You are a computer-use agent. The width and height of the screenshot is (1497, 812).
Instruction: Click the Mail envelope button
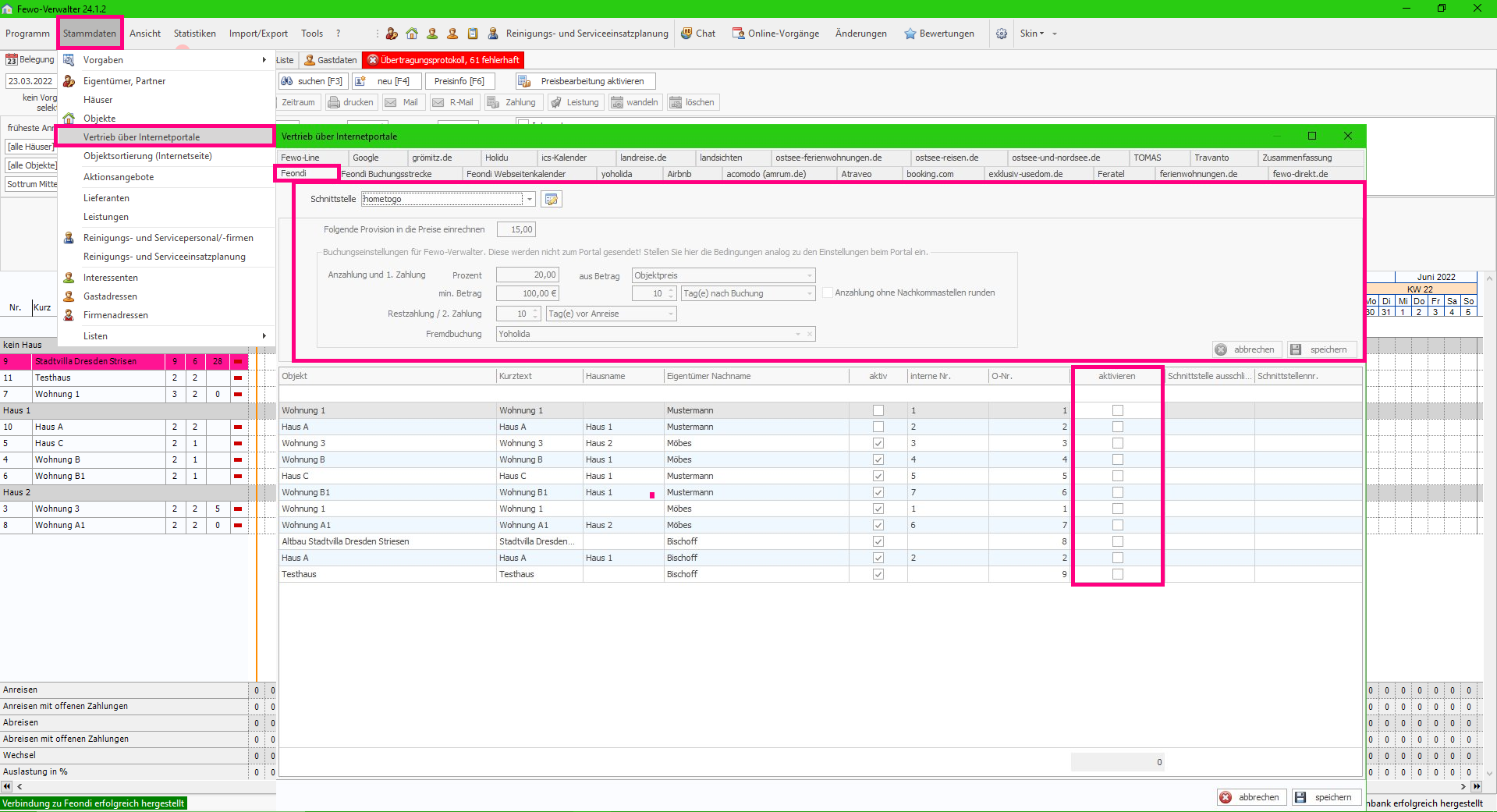click(x=403, y=102)
